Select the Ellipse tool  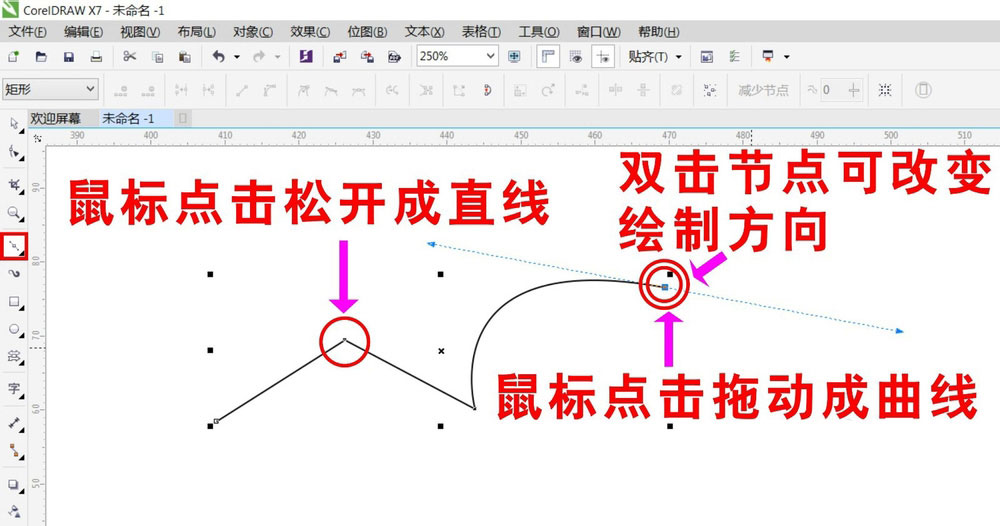pyautogui.click(x=13, y=329)
